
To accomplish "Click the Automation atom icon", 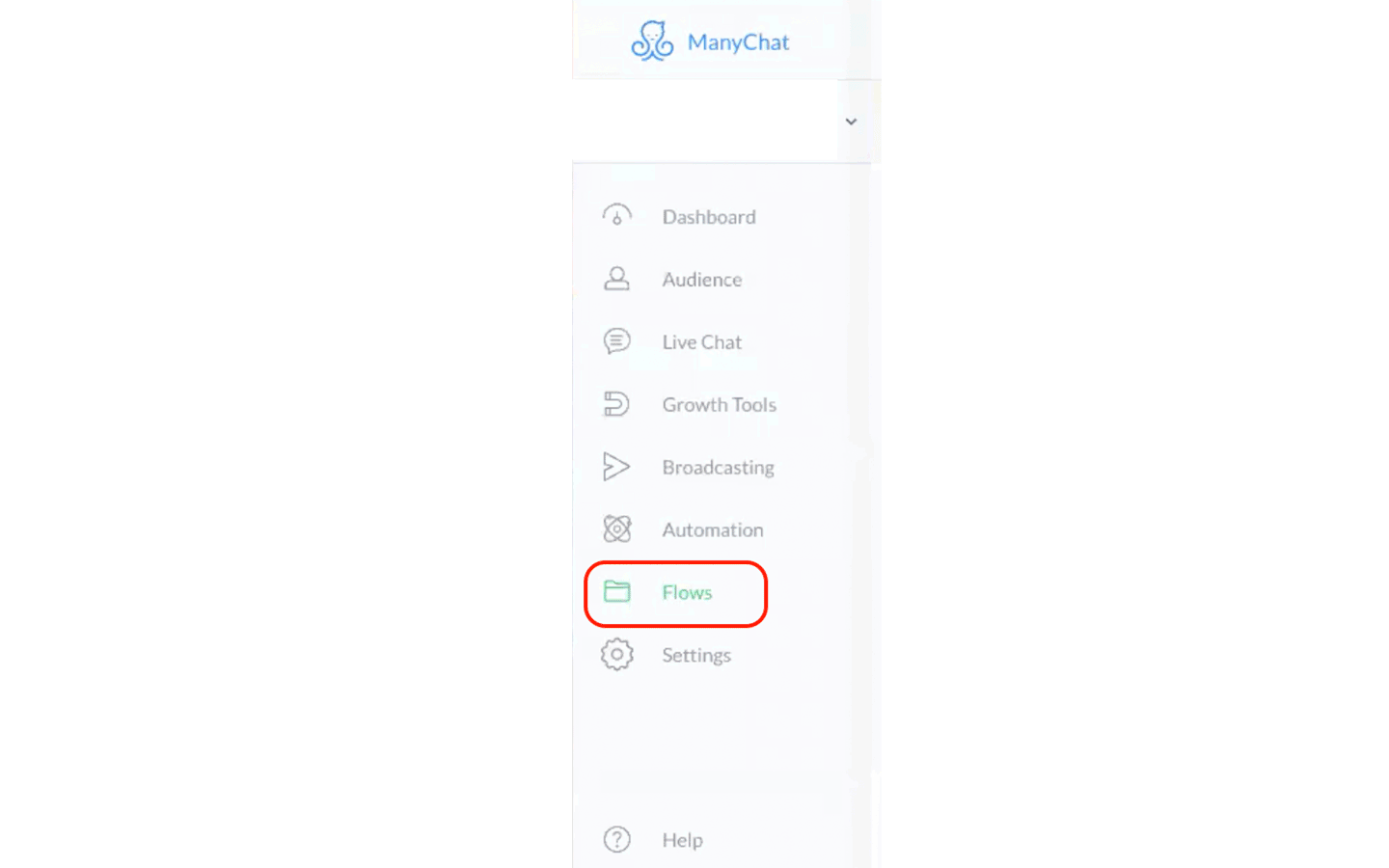I will tap(616, 529).
